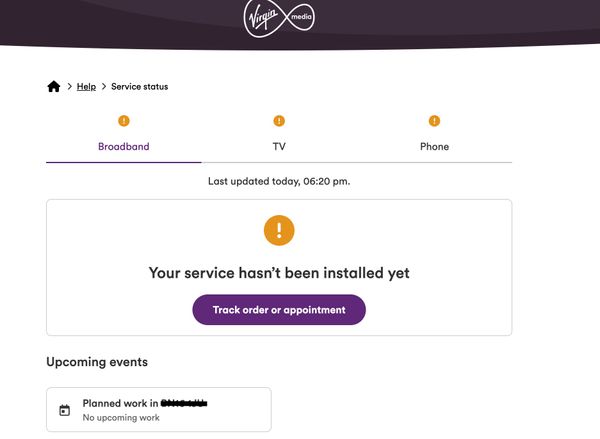This screenshot has height=439, width=600.
Task: Click the Upcoming events heading
Action: [x=97, y=362]
